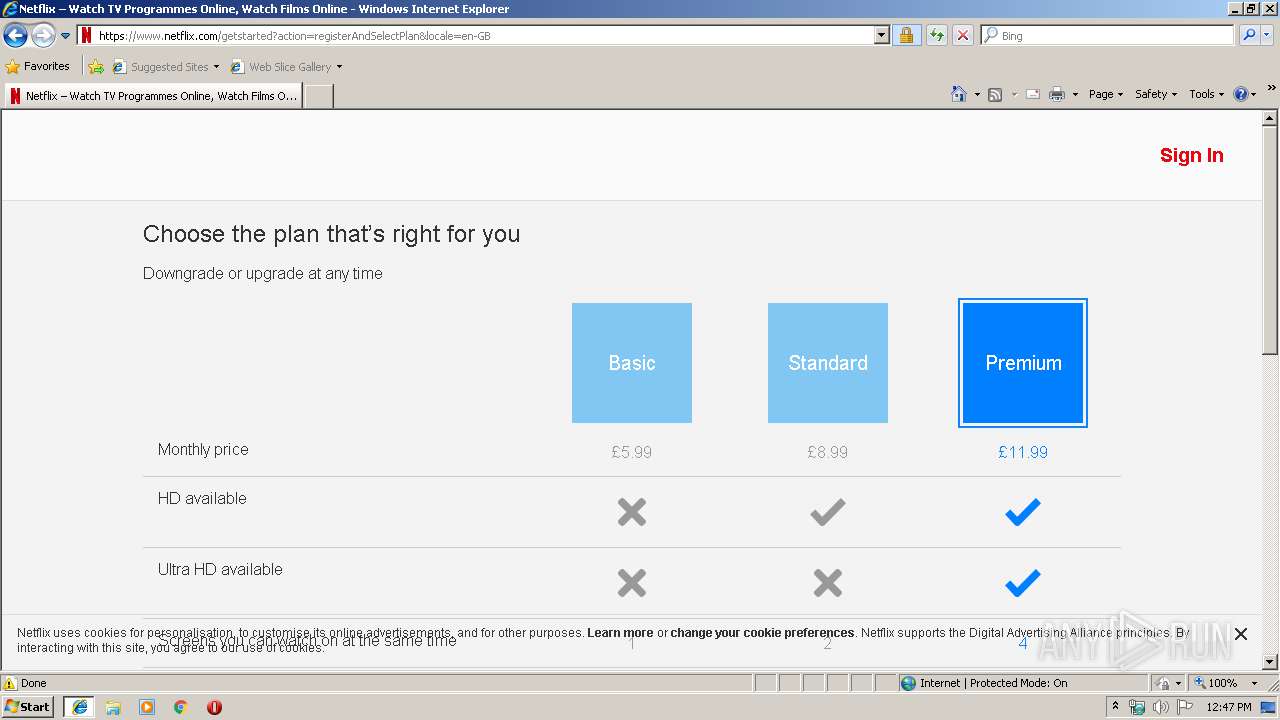1280x720 pixels.
Task: Open the Page menu
Action: (x=1105, y=94)
